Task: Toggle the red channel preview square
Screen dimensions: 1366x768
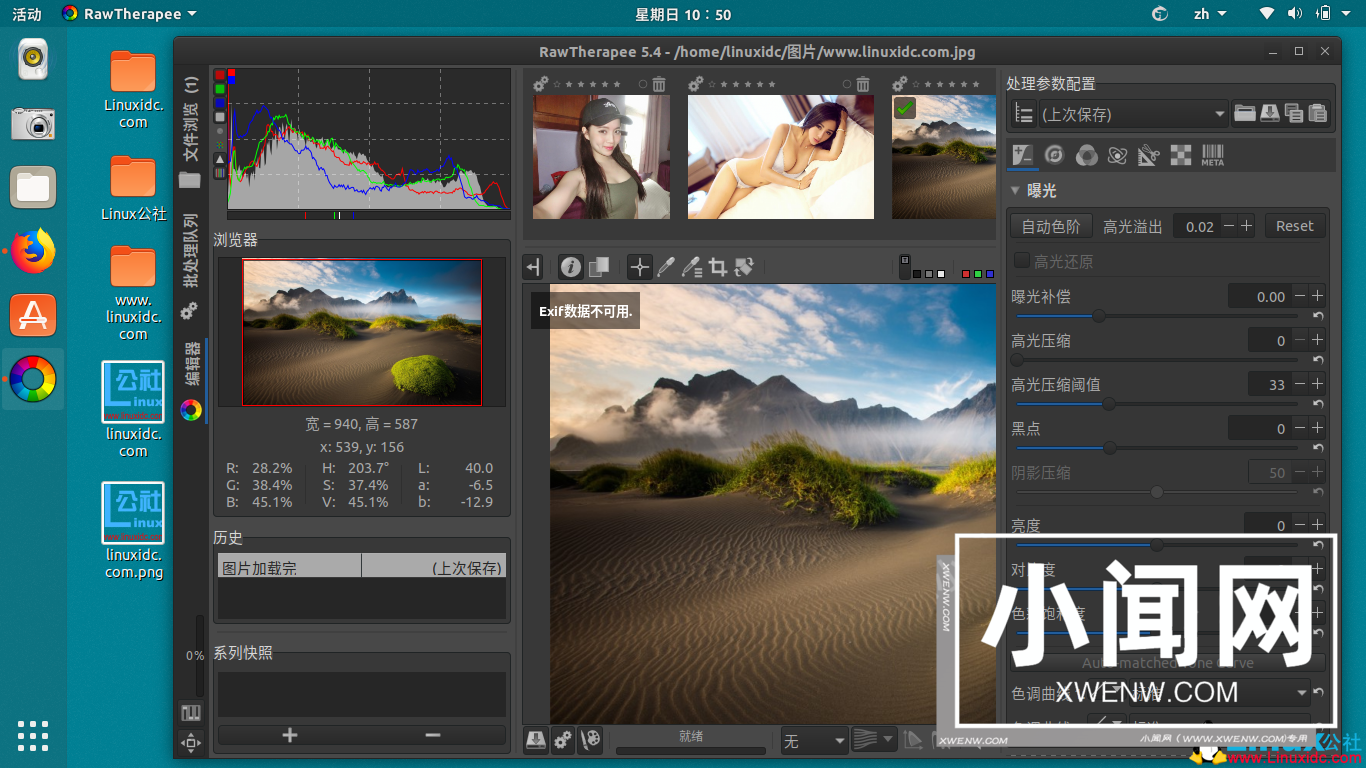Action: pyautogui.click(x=965, y=273)
